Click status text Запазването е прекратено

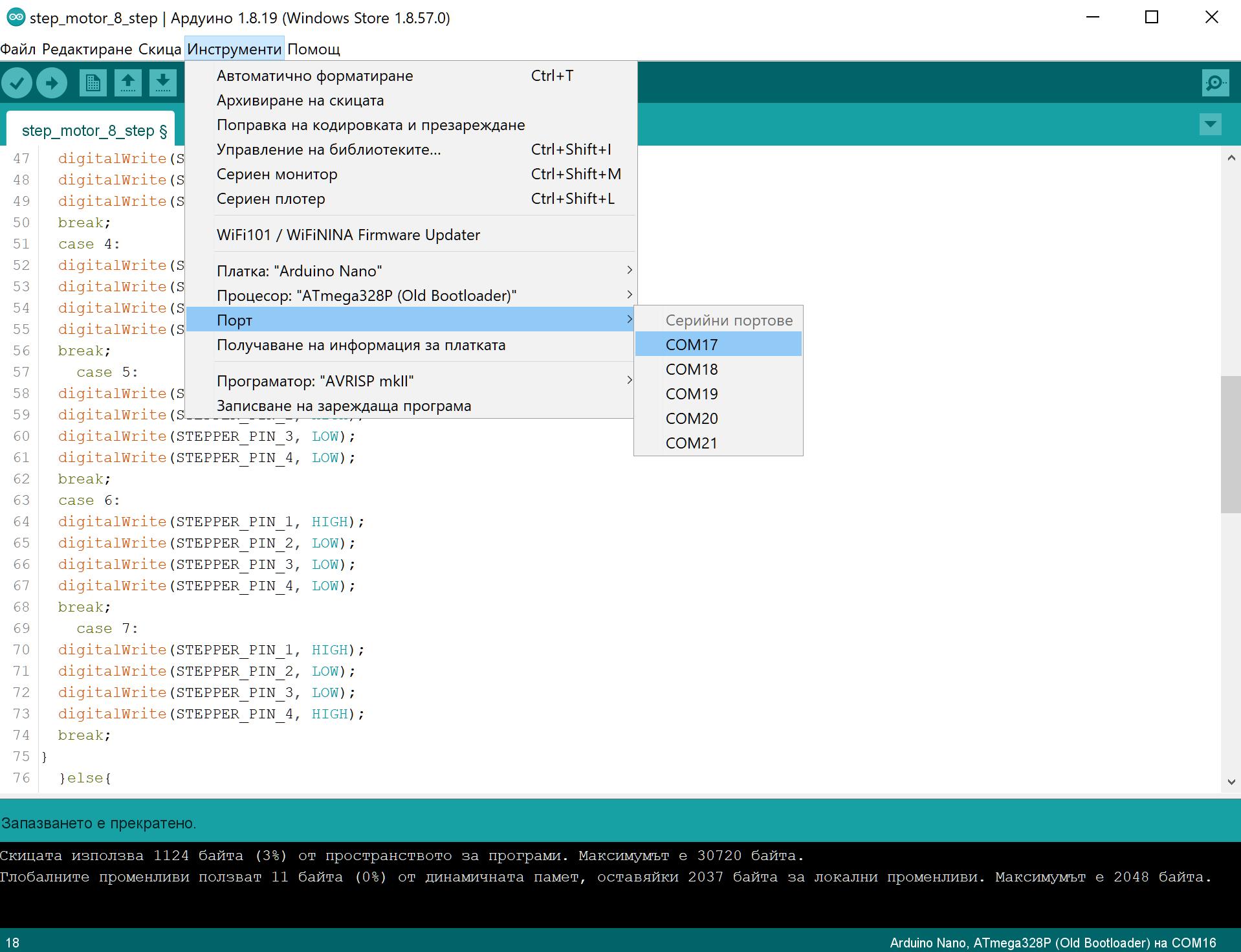(99, 823)
